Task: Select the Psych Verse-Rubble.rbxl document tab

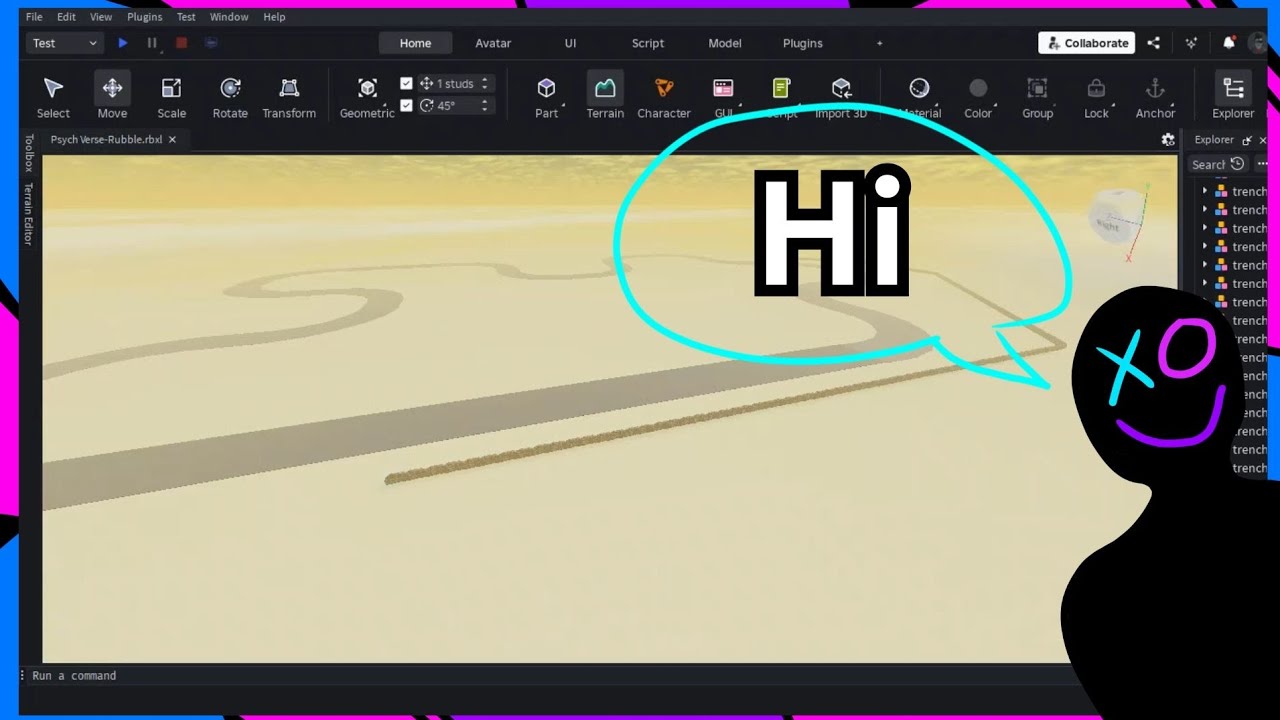Action: (x=106, y=140)
